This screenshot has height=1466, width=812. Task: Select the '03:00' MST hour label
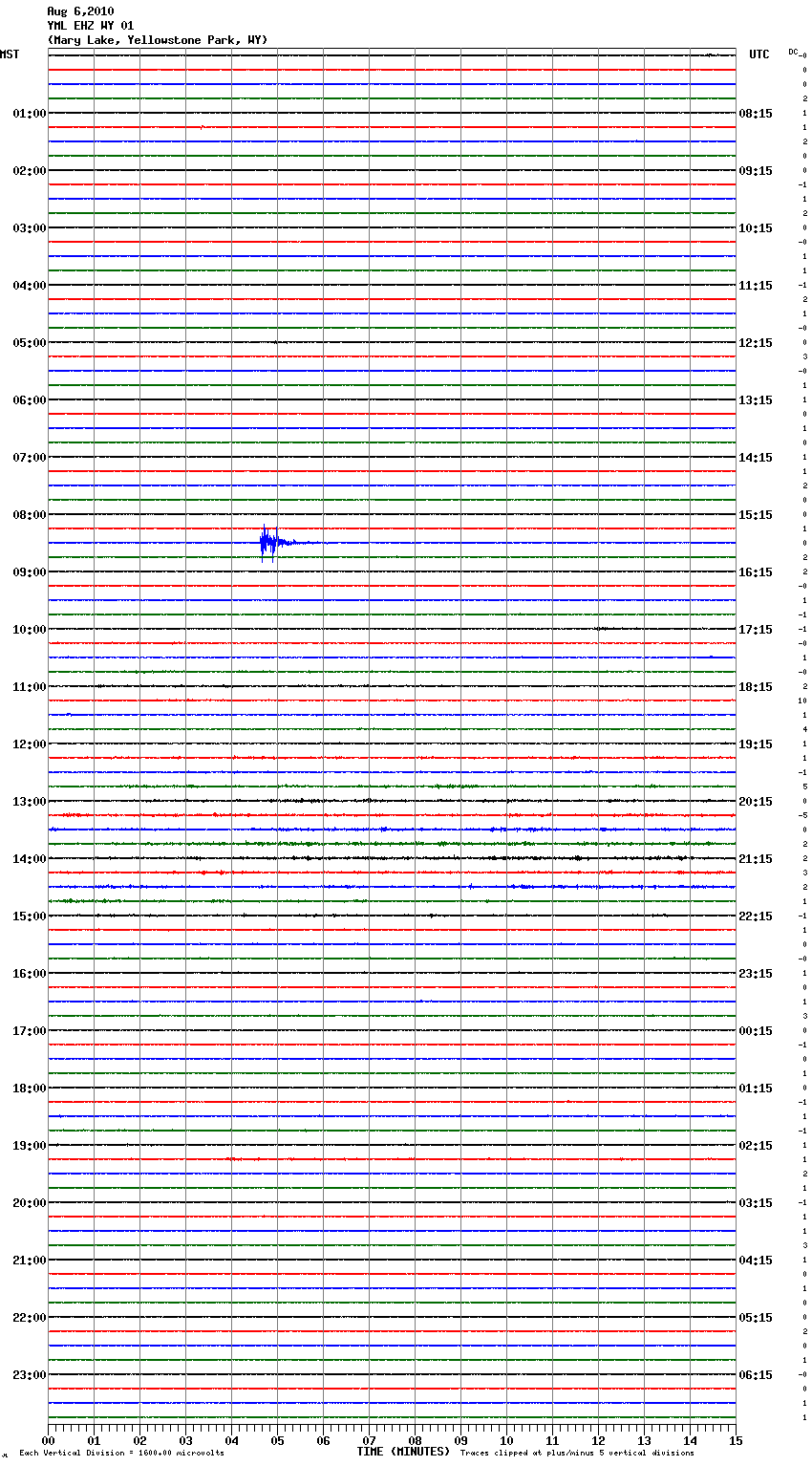point(30,228)
